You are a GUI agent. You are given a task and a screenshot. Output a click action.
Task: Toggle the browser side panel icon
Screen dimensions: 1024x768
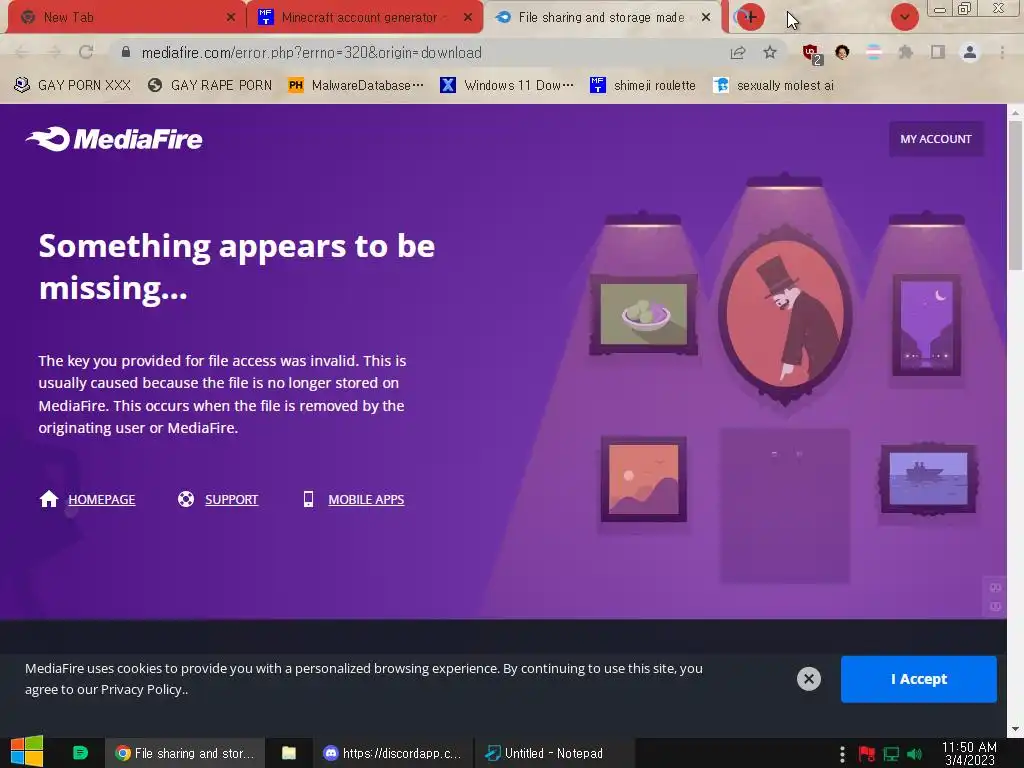pyautogui.click(x=938, y=52)
